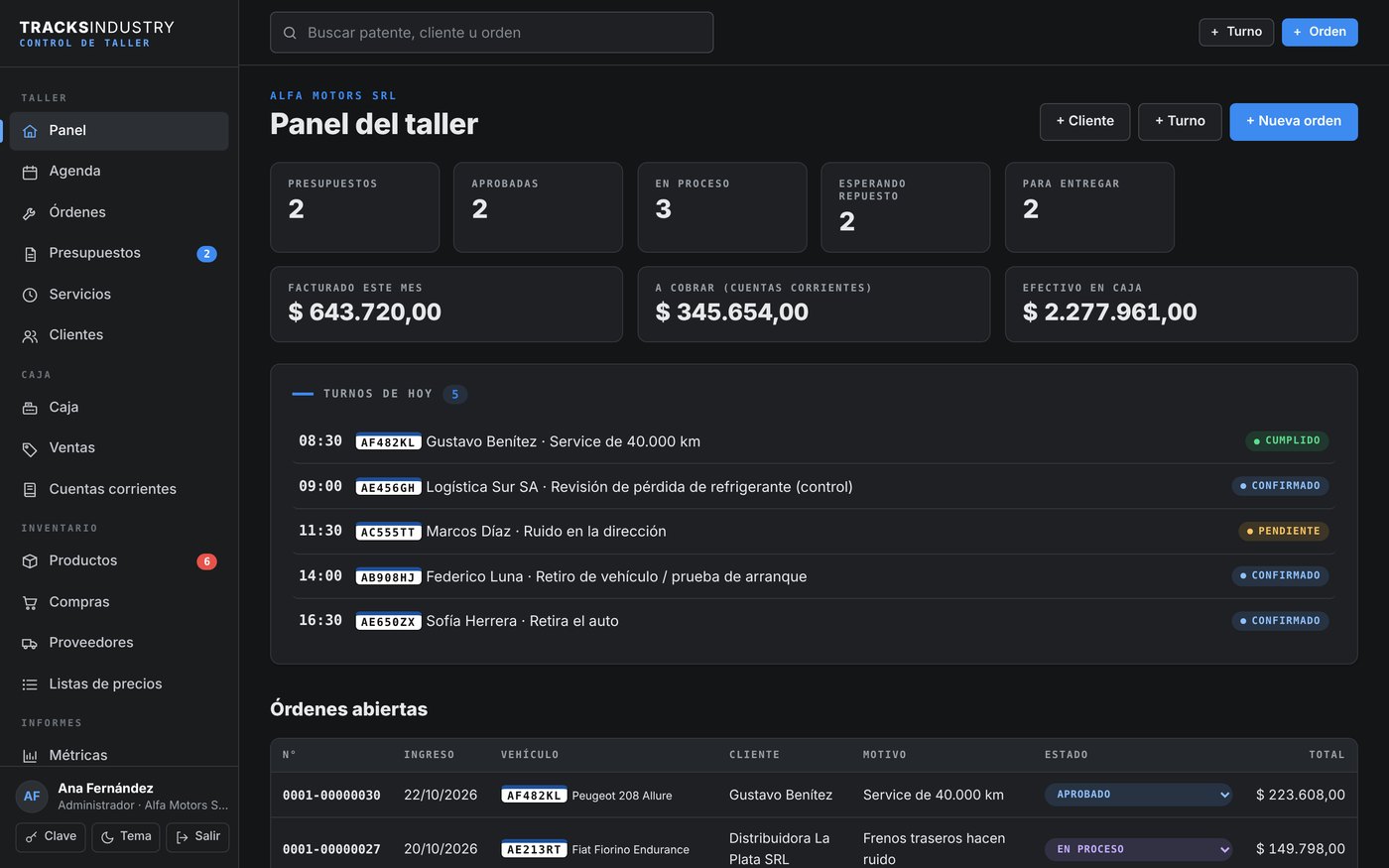Click the Productos box icon
1389x868 pixels.
coord(30,561)
